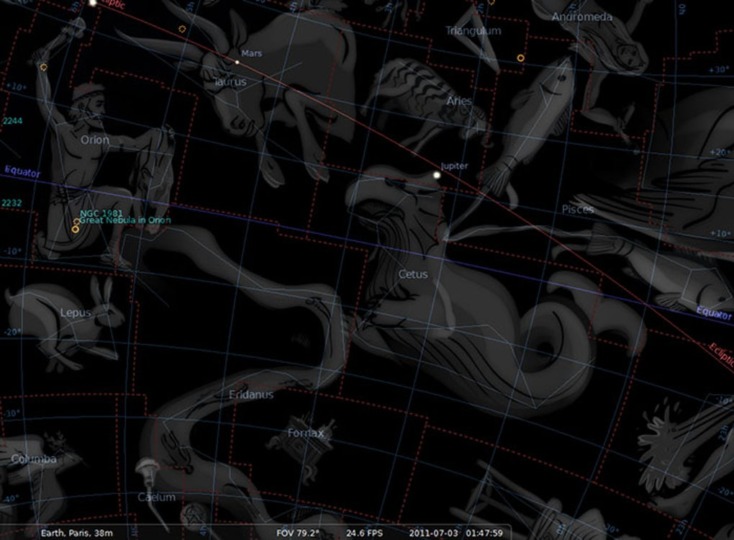
Task: Click the red Ecliptic label at right edge
Action: point(721,356)
